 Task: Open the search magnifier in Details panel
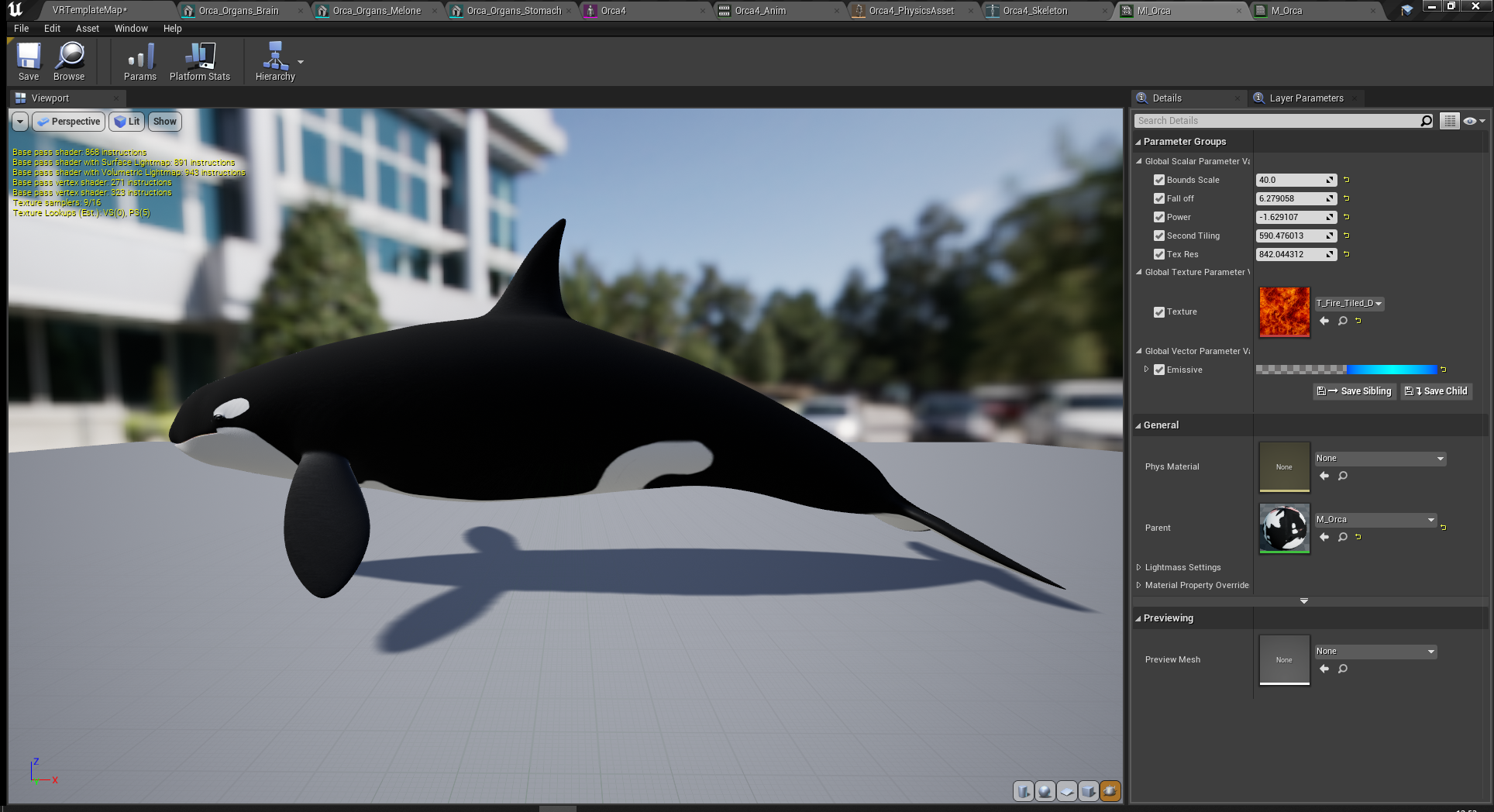coord(1426,120)
